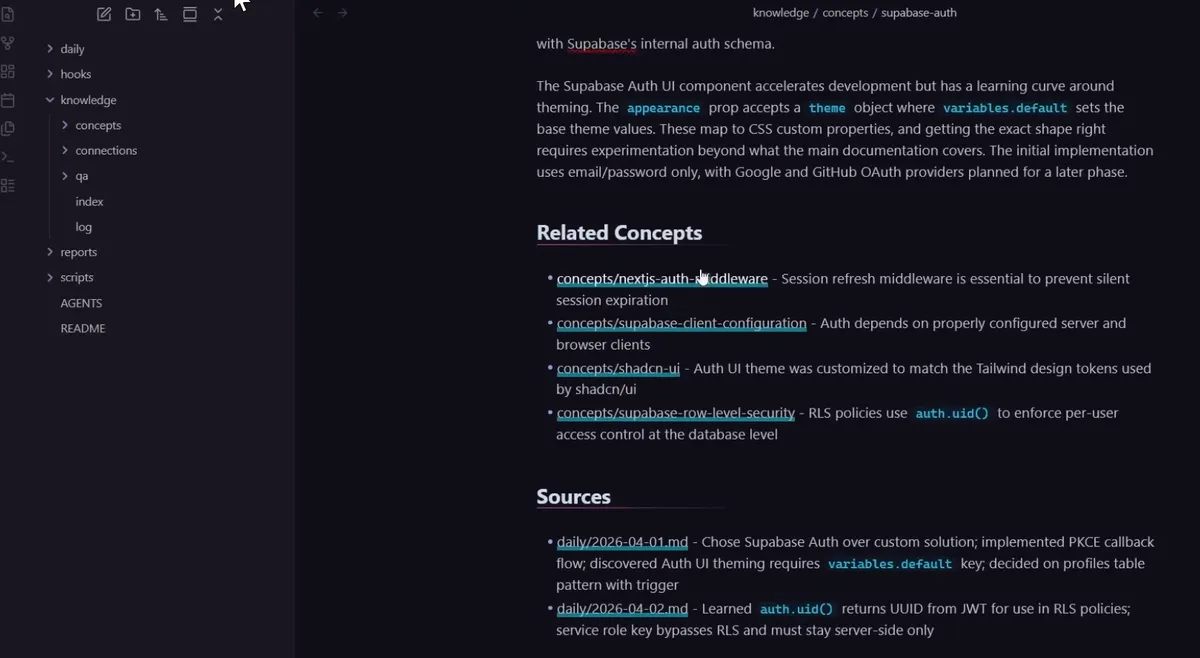Click 'knowledge' in the breadcrumb path
This screenshot has width=1200, height=658.
coord(781,13)
